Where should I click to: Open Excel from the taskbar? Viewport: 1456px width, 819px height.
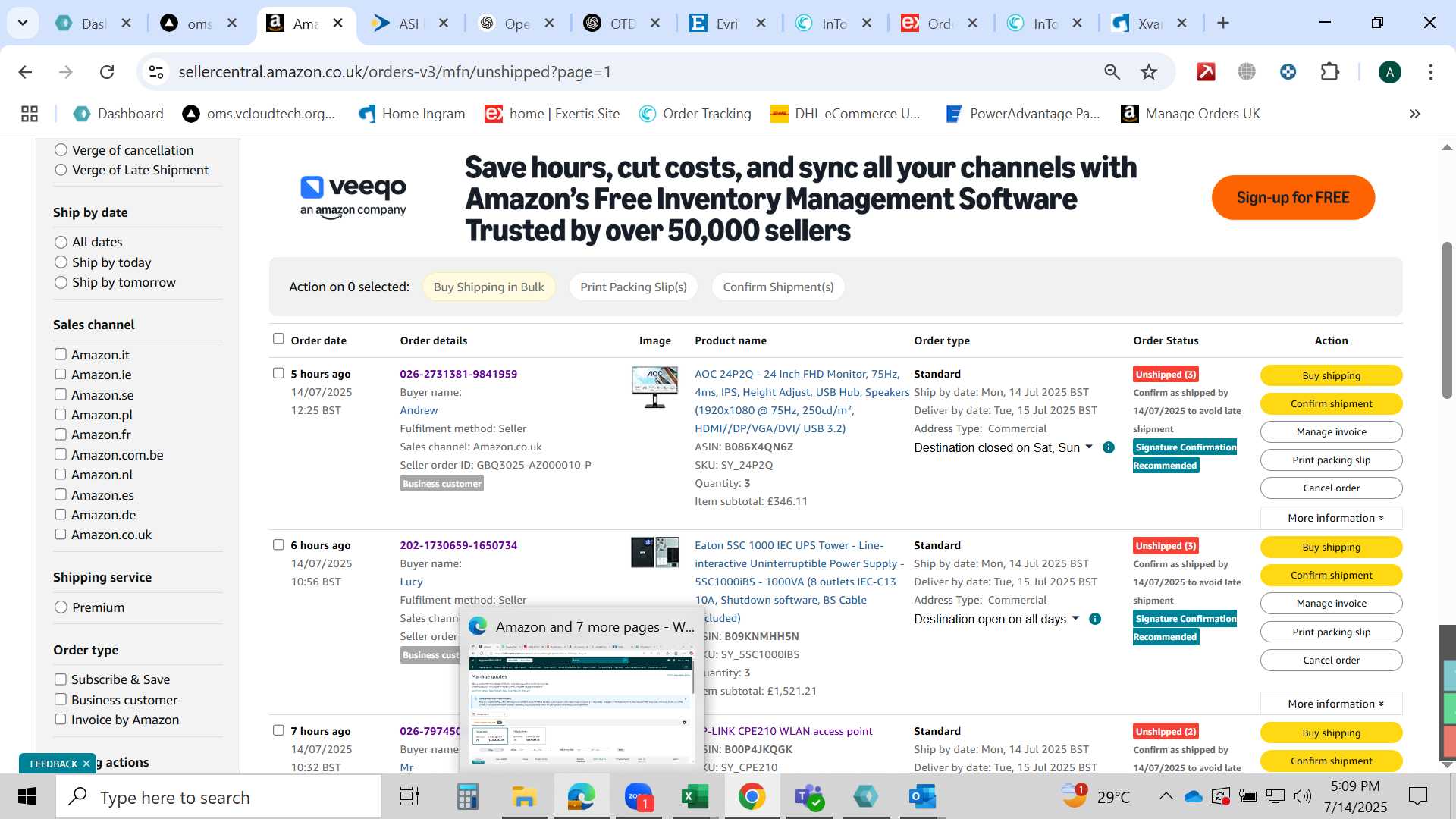[x=695, y=797]
